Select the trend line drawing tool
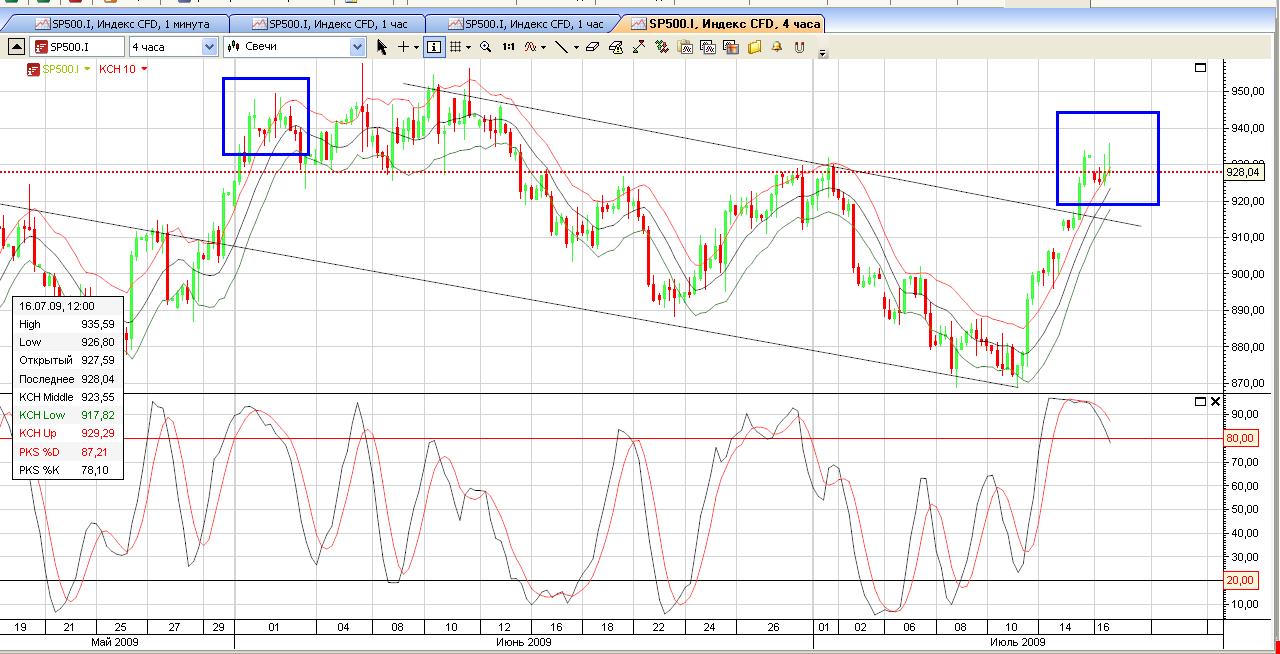Screen dimensions: 1280x654 pyautogui.click(x=561, y=47)
